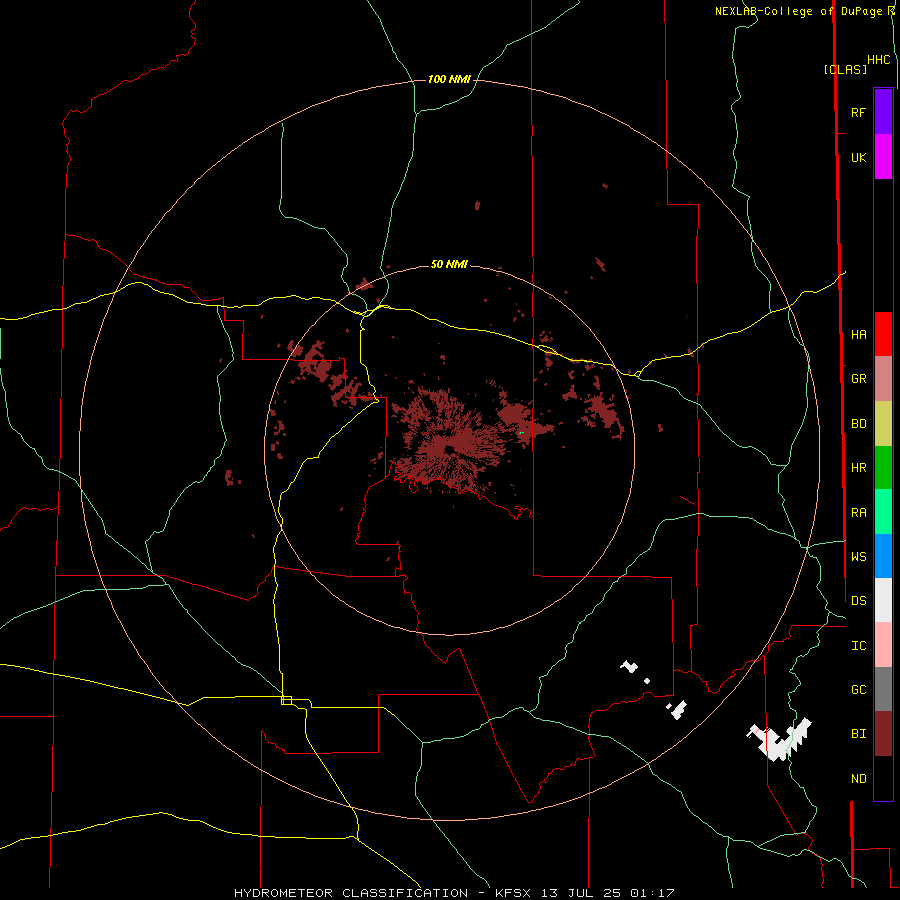Click the WS legend label
900x900 pixels.
click(x=858, y=557)
